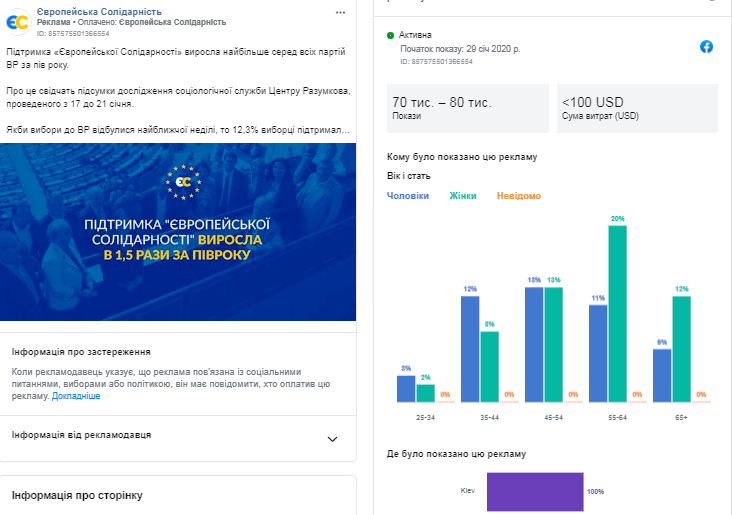This screenshot has width=732, height=515.
Task: Click the 12% men 35-44 bar
Action: 470,349
